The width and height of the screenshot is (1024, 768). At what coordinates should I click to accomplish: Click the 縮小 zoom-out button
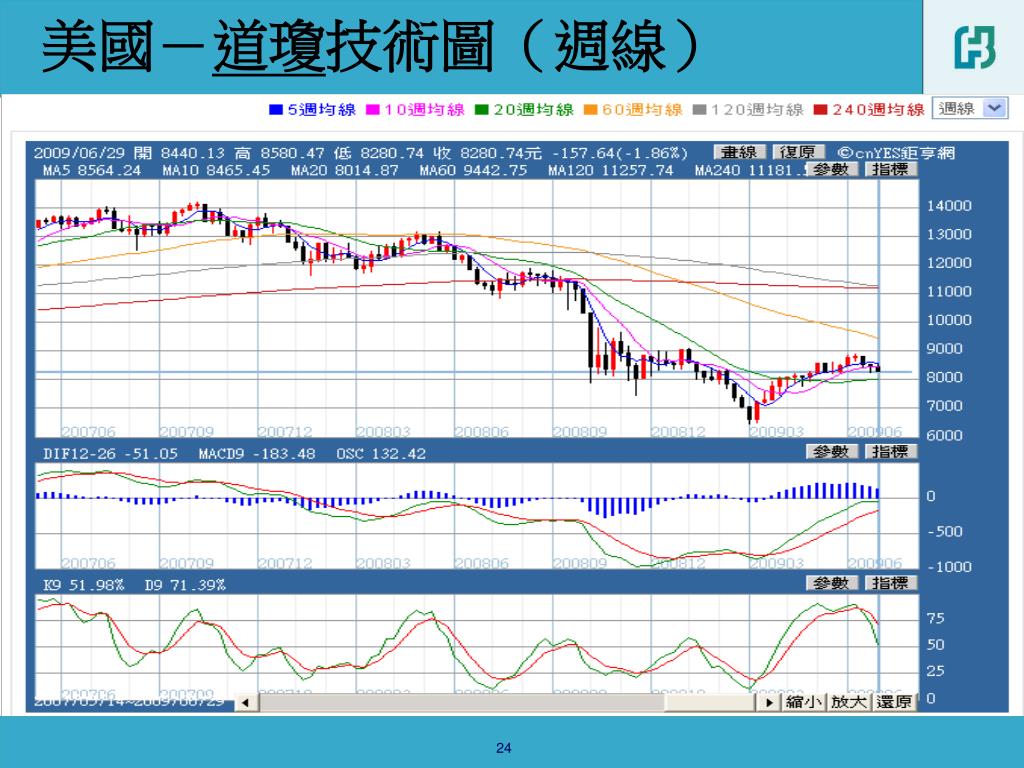[x=804, y=702]
